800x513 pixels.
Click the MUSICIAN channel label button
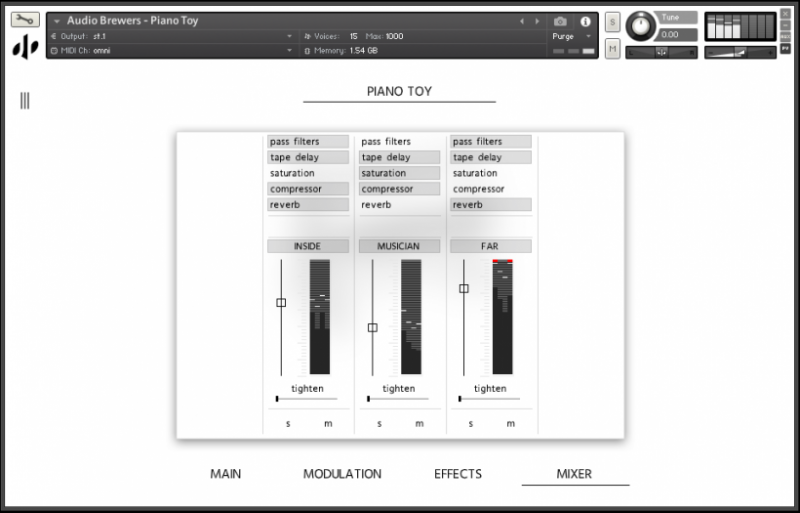click(x=399, y=246)
